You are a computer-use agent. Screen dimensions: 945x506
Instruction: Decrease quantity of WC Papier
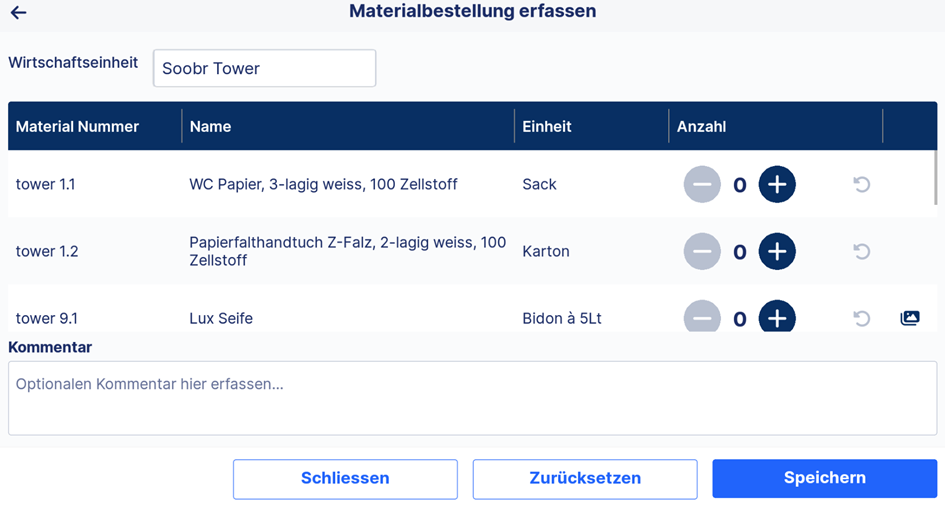point(702,184)
